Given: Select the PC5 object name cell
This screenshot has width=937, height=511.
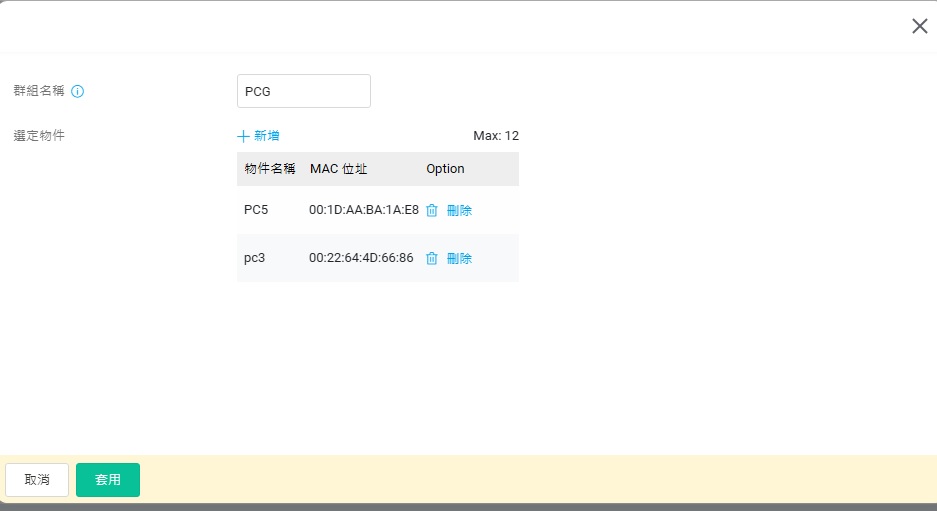Looking at the screenshot, I should click(x=256, y=210).
